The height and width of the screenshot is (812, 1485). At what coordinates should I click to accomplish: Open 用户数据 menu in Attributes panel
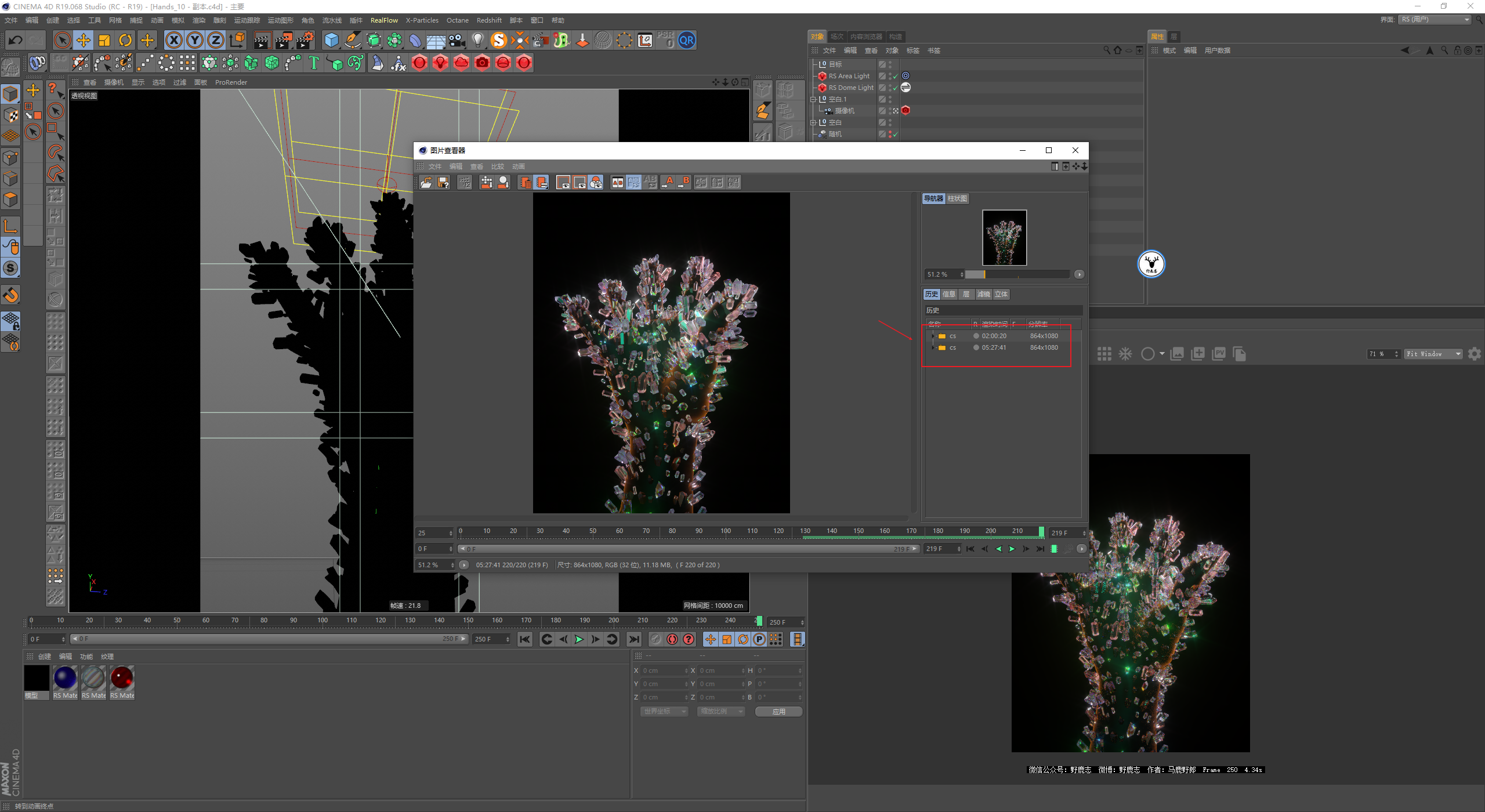tap(1217, 50)
